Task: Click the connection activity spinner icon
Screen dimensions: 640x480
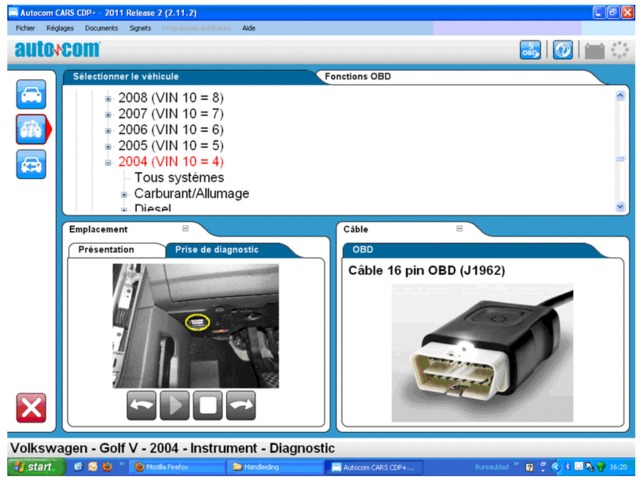Action: pos(620,50)
